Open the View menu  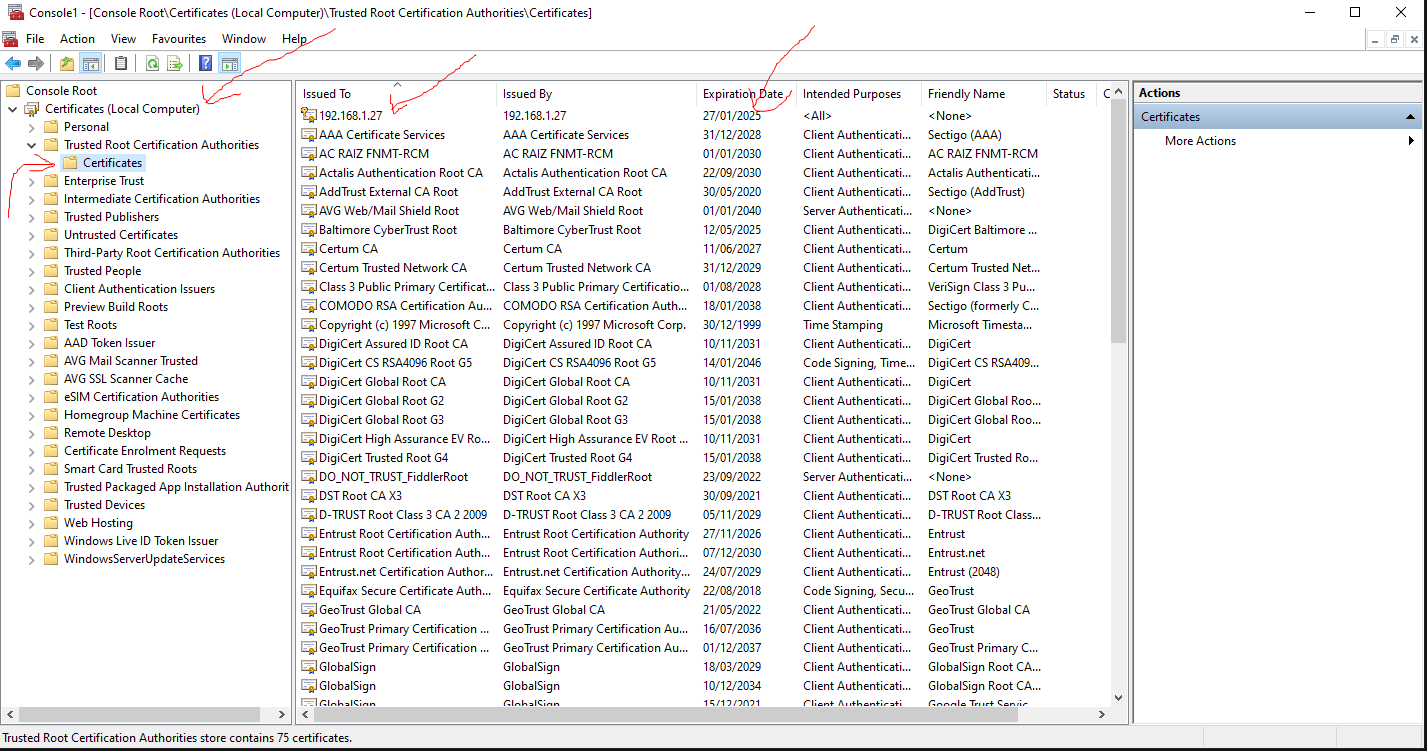point(123,39)
